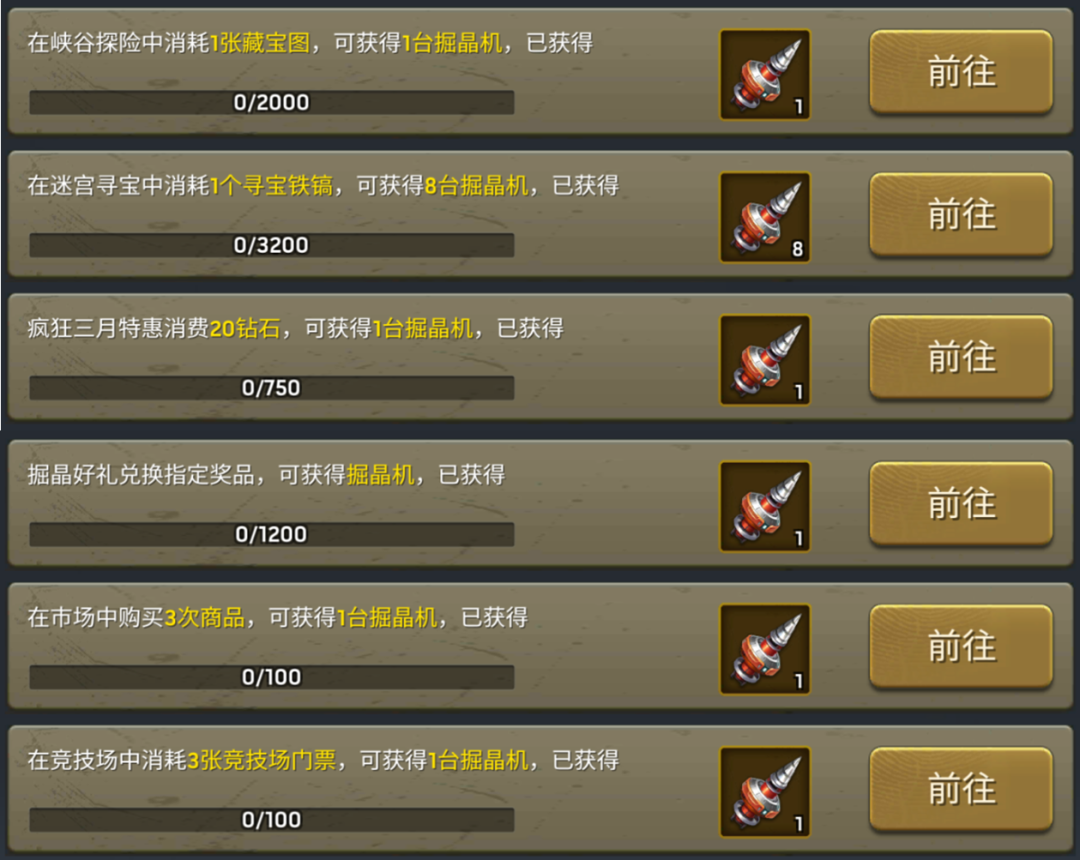Select the 竞技场门票 task description text
1080x860 pixels.
pos(323,760)
